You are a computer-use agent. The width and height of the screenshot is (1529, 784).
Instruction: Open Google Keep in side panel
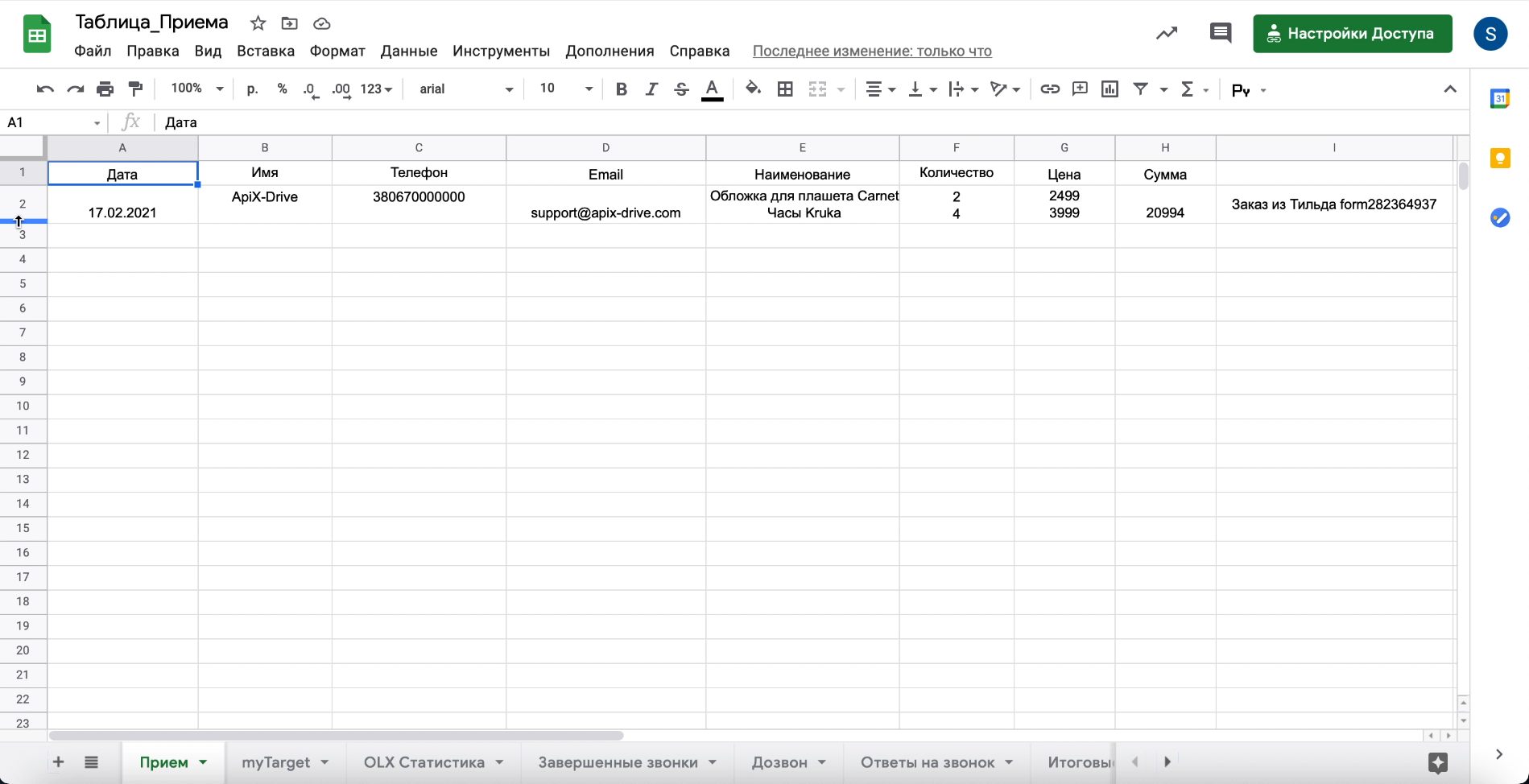coord(1499,159)
